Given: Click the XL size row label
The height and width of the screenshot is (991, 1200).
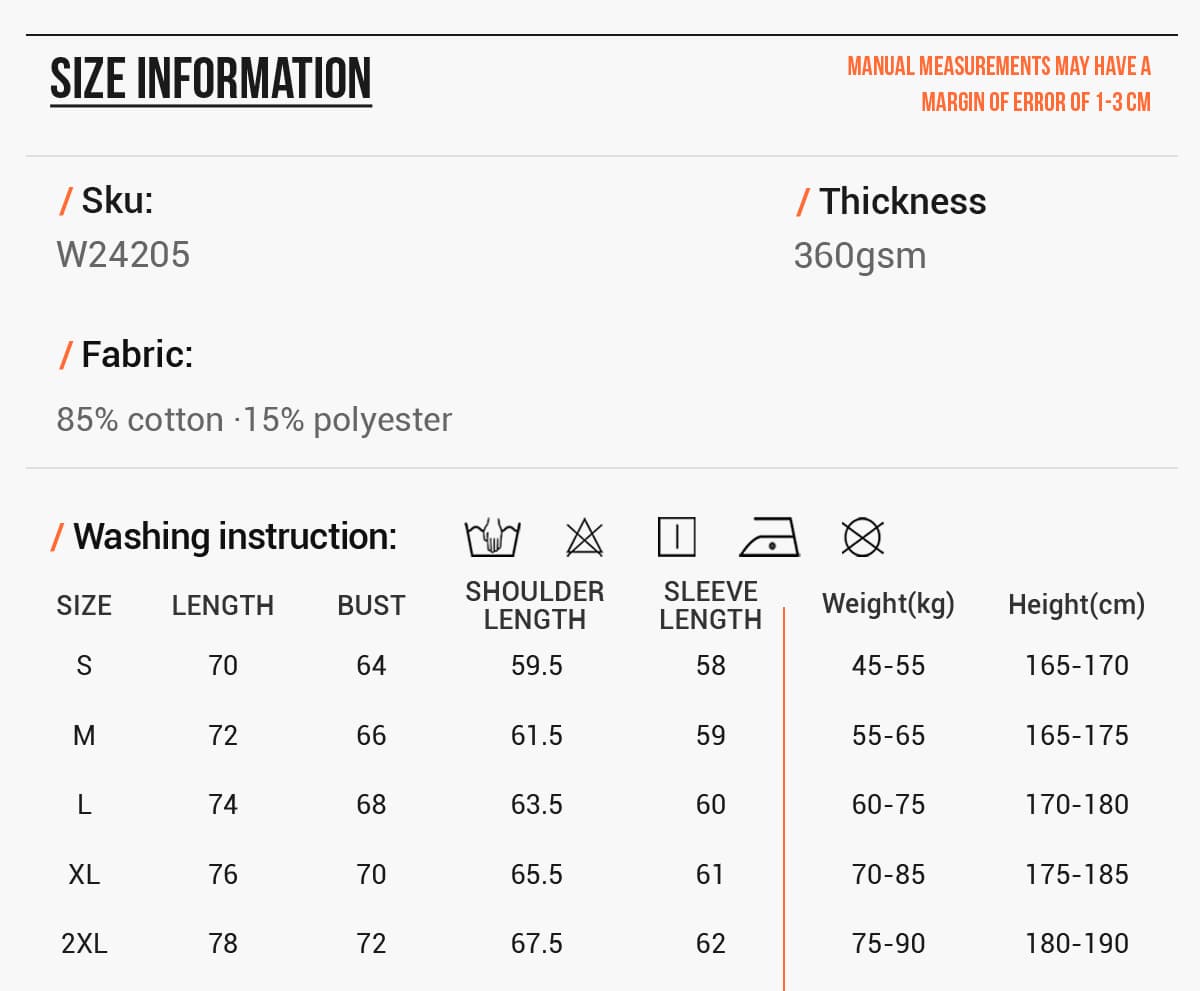Looking at the screenshot, I should [84, 875].
